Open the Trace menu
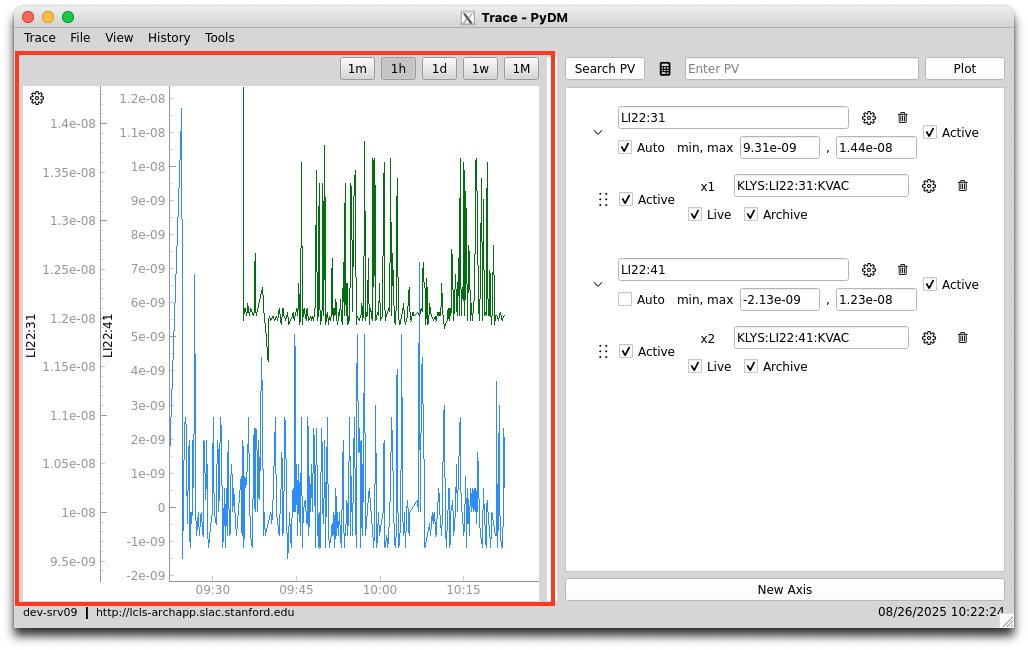Screen dimensions: 1028x650 tap(40, 38)
